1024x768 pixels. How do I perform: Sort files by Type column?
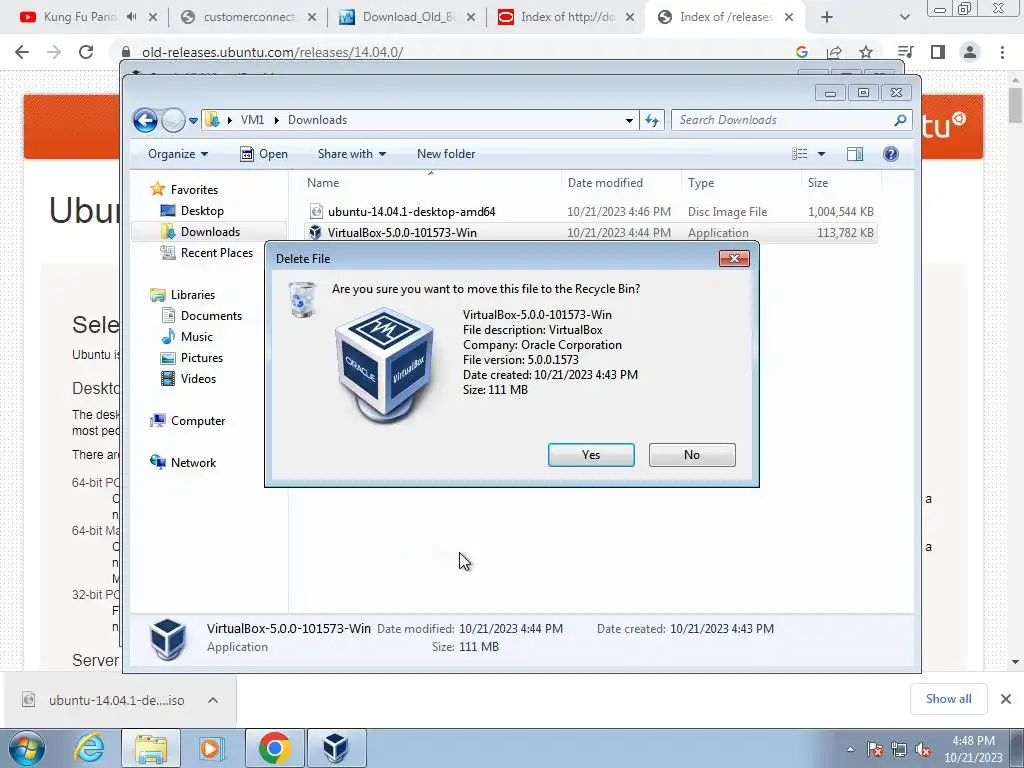pyautogui.click(x=701, y=183)
